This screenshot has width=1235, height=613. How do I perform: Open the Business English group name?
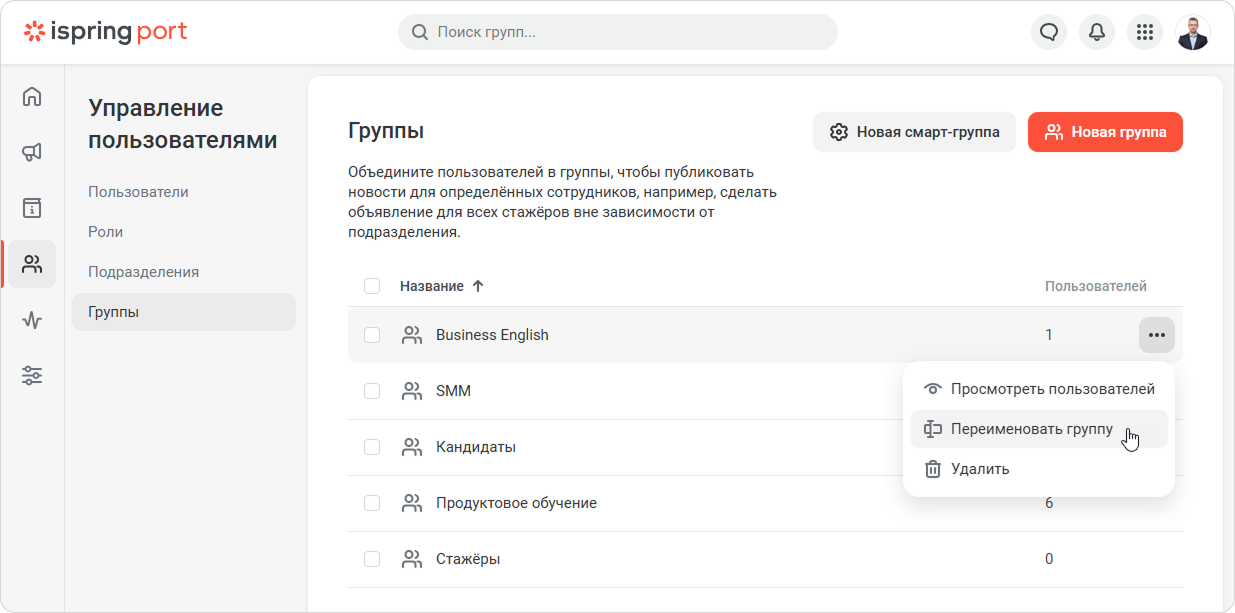pyautogui.click(x=492, y=335)
